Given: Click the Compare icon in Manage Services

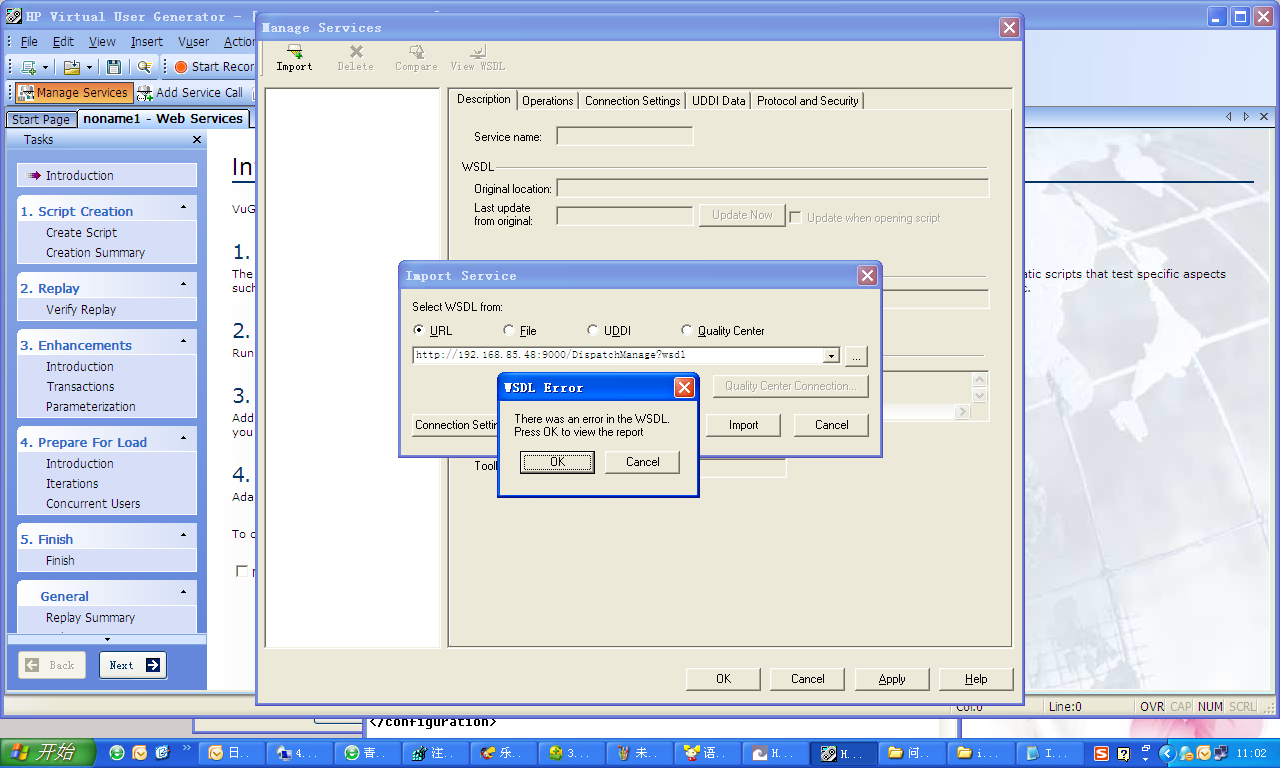Looking at the screenshot, I should [416, 58].
